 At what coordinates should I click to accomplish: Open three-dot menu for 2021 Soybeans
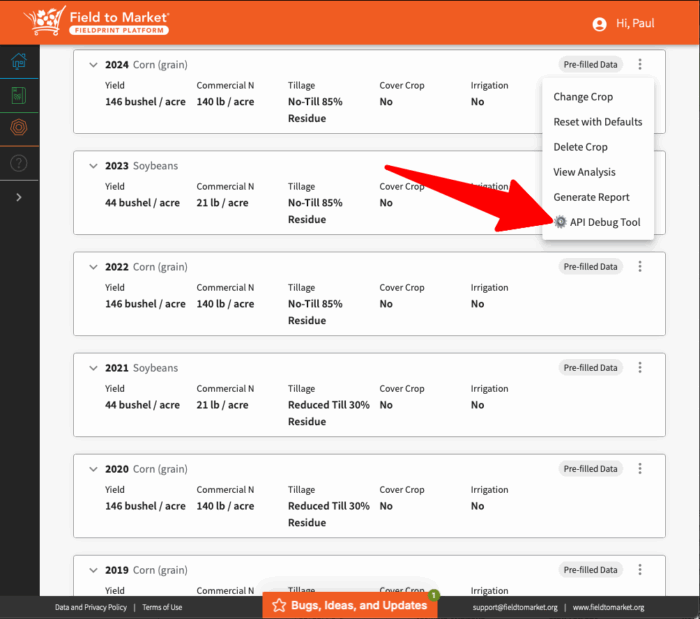pos(640,368)
